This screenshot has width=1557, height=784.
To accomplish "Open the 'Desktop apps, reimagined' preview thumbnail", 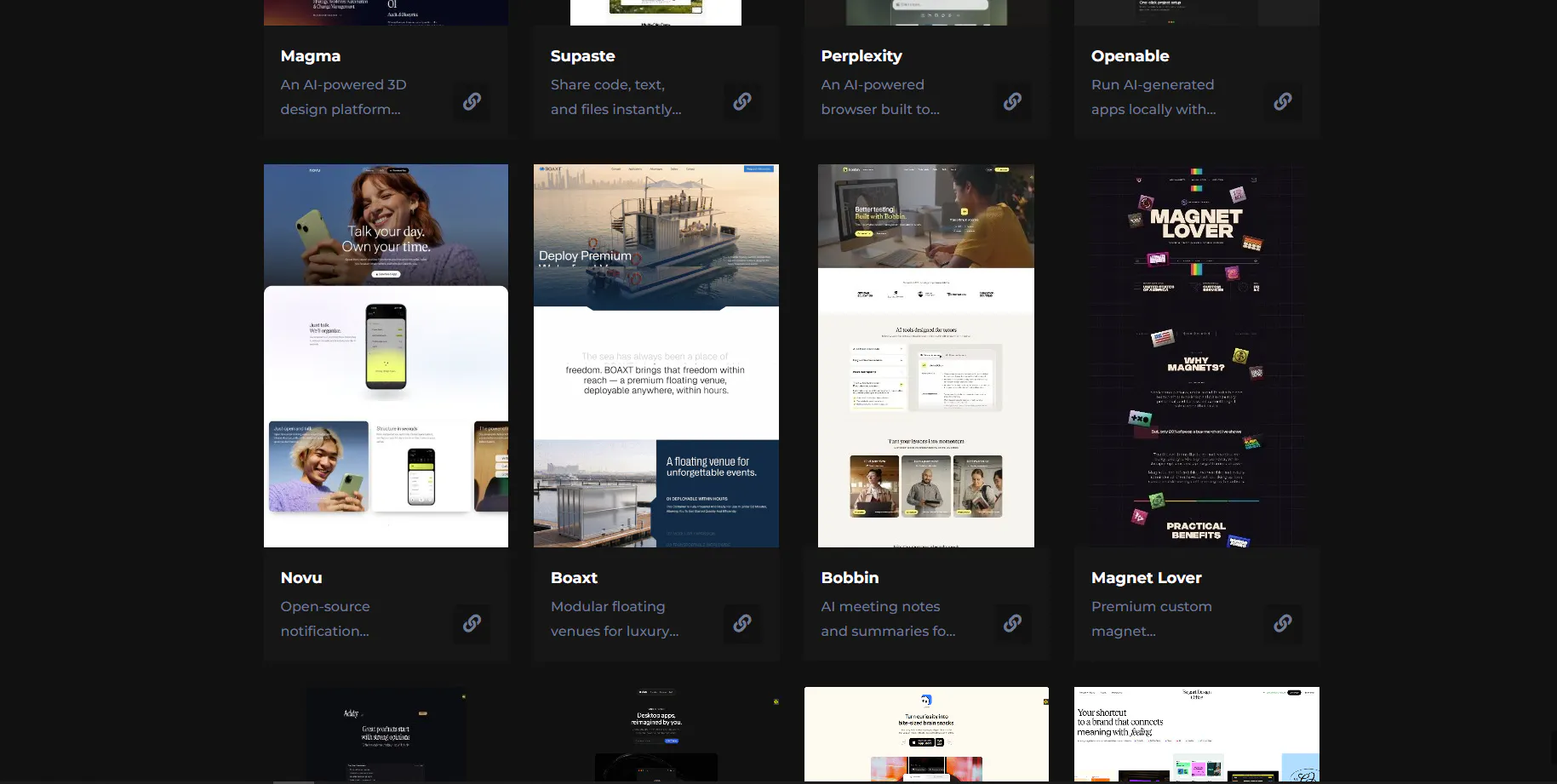I will 656,735.
